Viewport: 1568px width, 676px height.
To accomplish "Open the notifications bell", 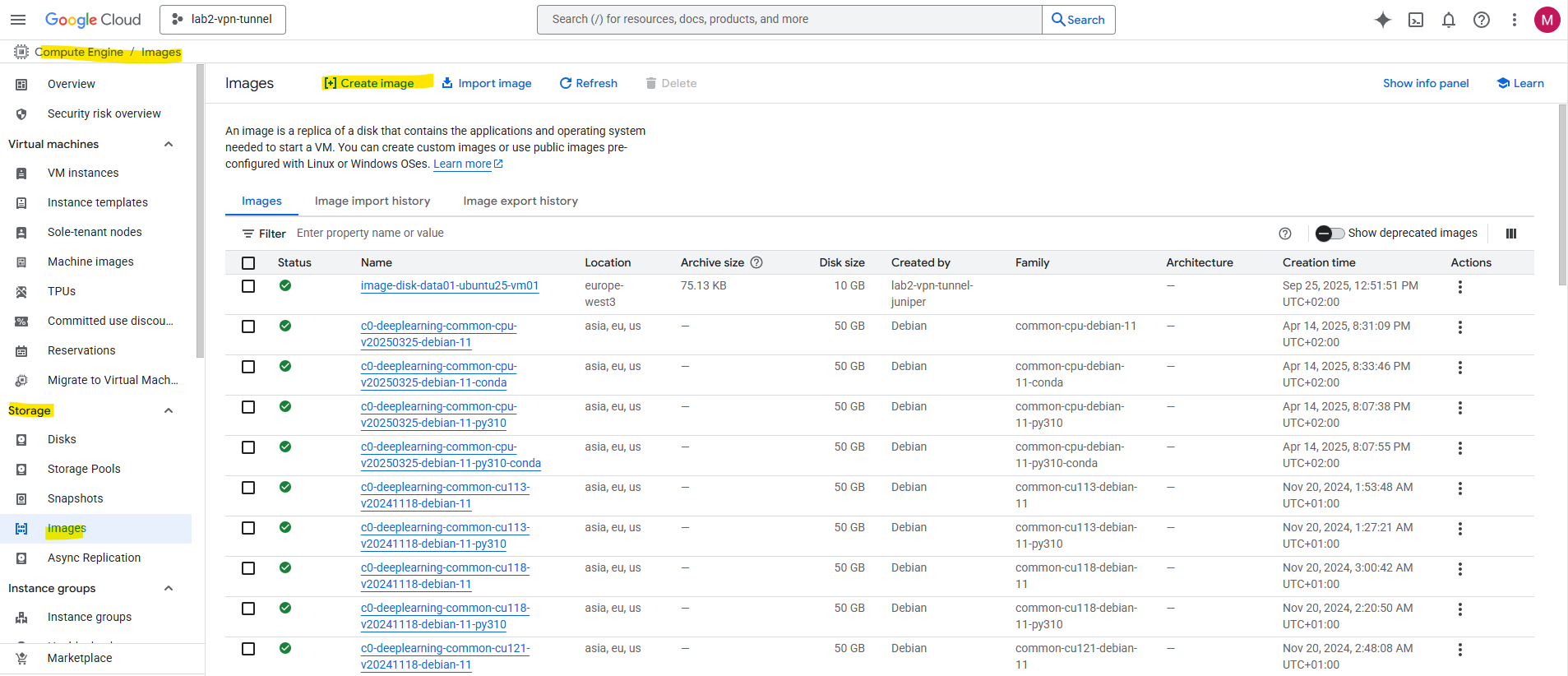I will click(1448, 20).
